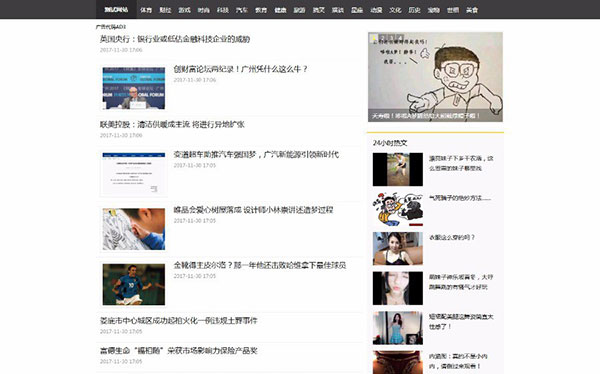Viewport: 600px width, 374px height.
Task: Click the site logo in the nav bar
Action: (116, 10)
